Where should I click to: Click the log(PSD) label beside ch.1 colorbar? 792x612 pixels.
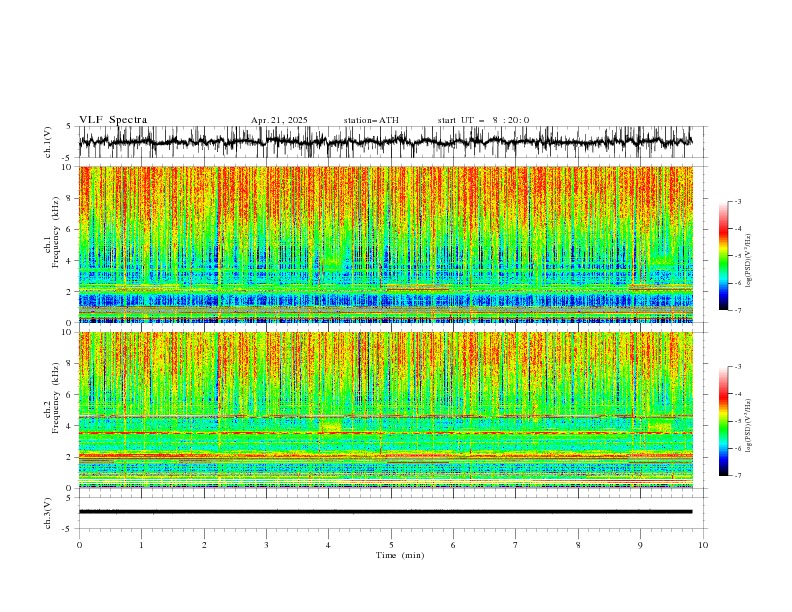pyautogui.click(x=748, y=261)
